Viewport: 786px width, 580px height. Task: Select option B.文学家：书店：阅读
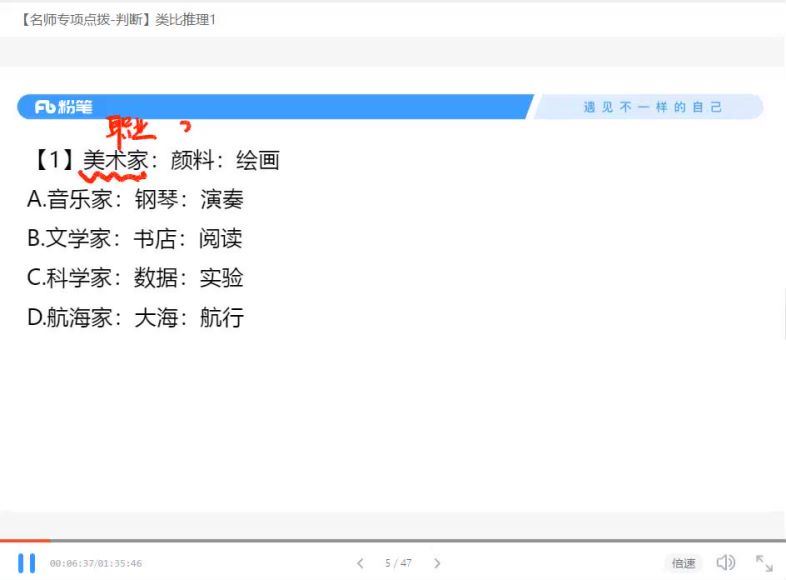tap(135, 239)
